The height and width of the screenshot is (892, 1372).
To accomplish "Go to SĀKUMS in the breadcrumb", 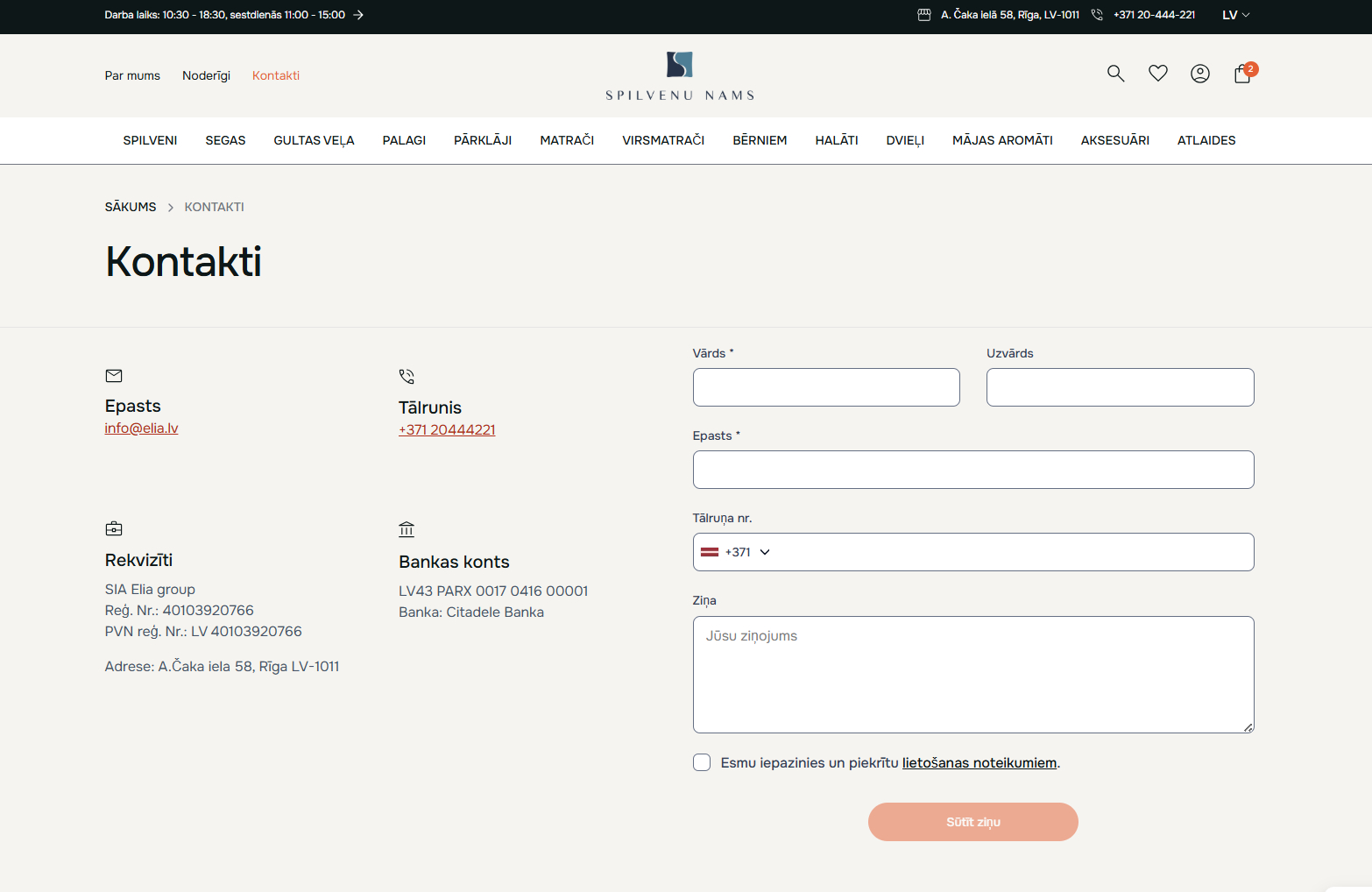I will [x=131, y=207].
